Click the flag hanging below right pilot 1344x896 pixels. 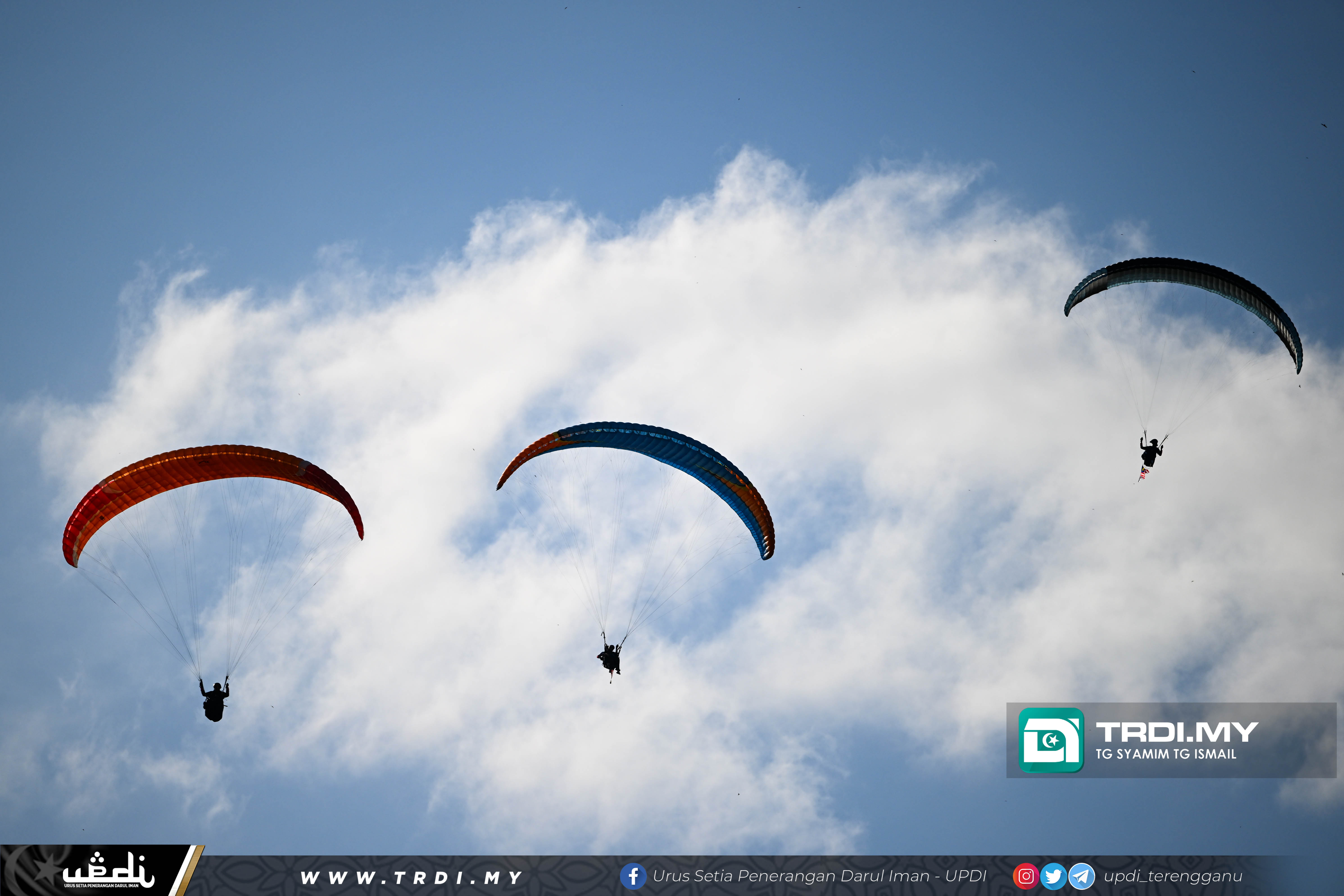(1143, 473)
